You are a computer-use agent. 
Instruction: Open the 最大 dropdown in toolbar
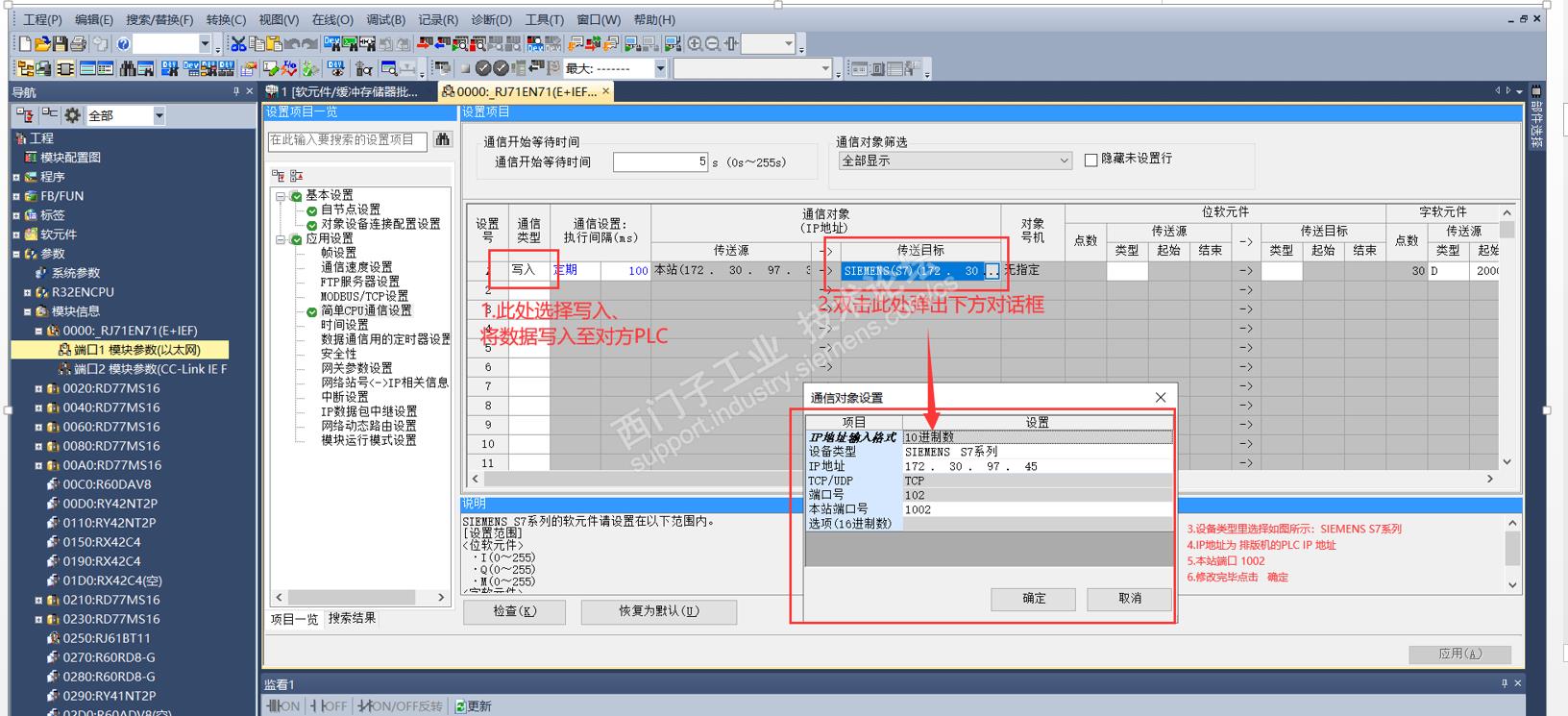tap(660, 68)
